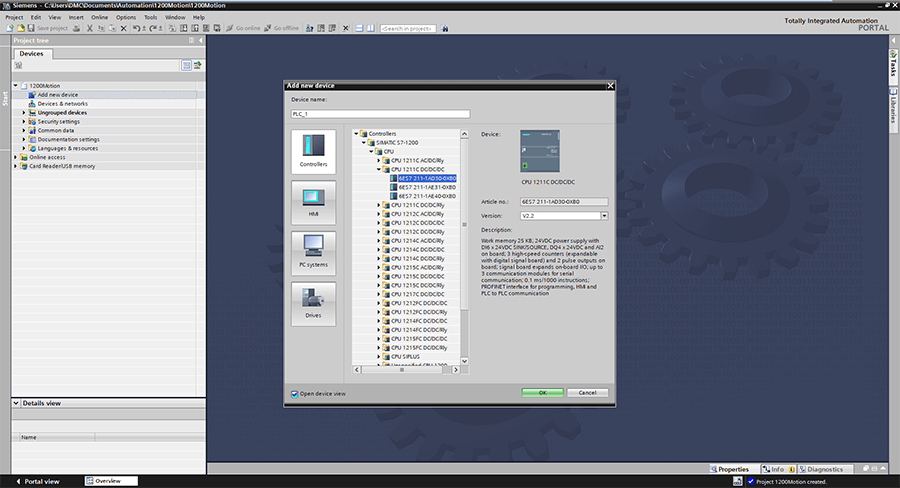This screenshot has height=488, width=900.
Task: Select article 6ES7 211-1AE40-0XB0
Action: tap(427, 196)
